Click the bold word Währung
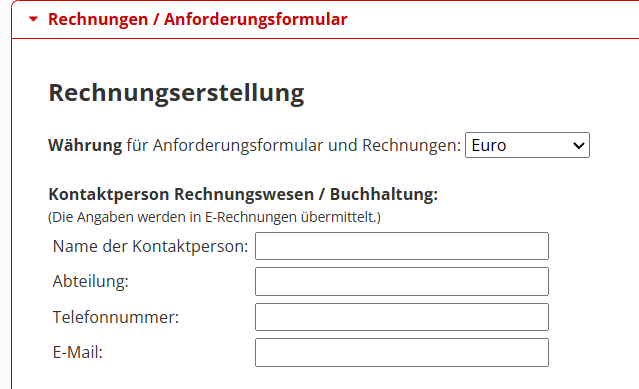This screenshot has height=389, width=639. coord(85,145)
